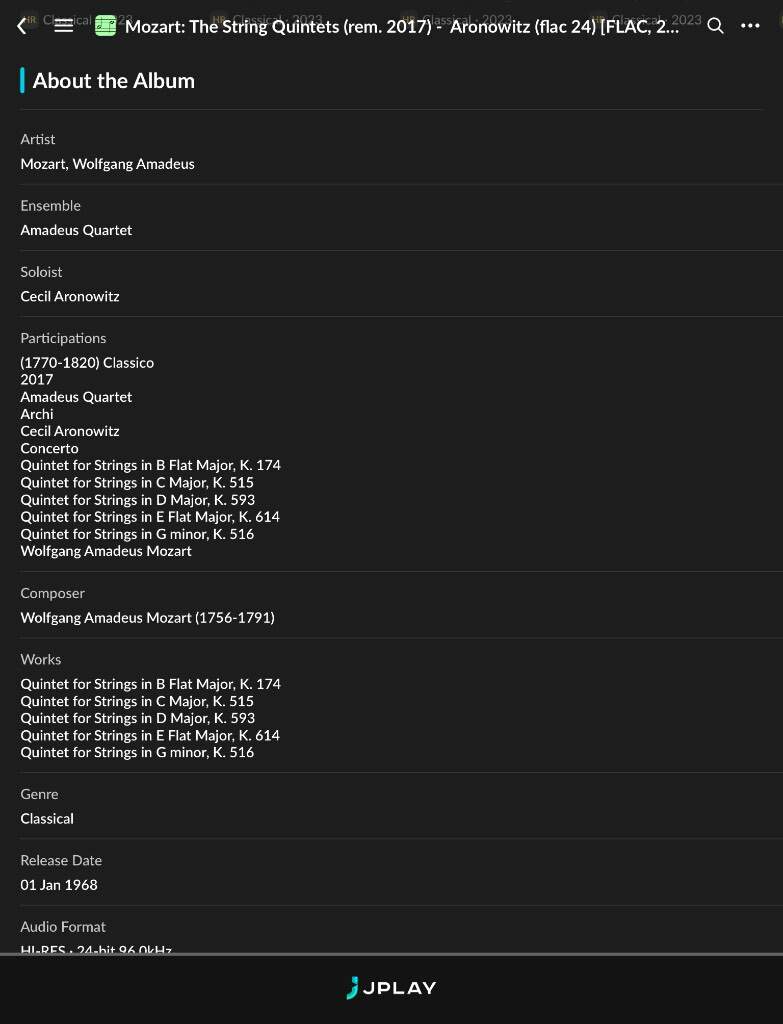This screenshot has width=783, height=1024.
Task: Select composer Wolfgang Amadeus Mozart (1756-1791)
Action: 148,618
